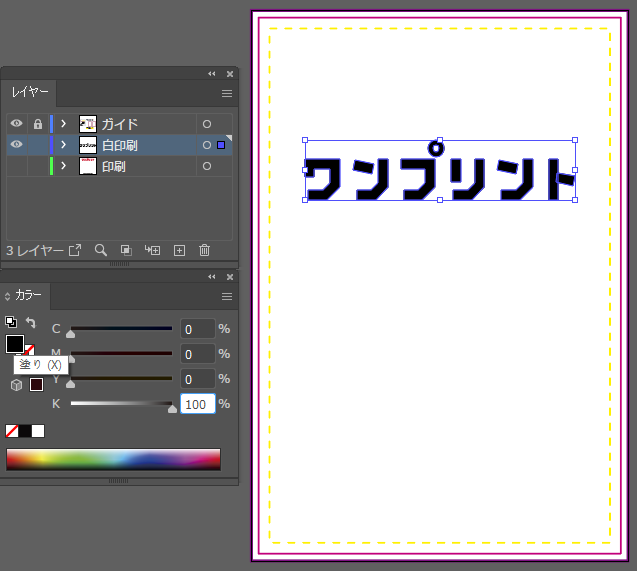Click the export layer icon in Layers panel
This screenshot has height=571, width=637.
[x=74, y=250]
